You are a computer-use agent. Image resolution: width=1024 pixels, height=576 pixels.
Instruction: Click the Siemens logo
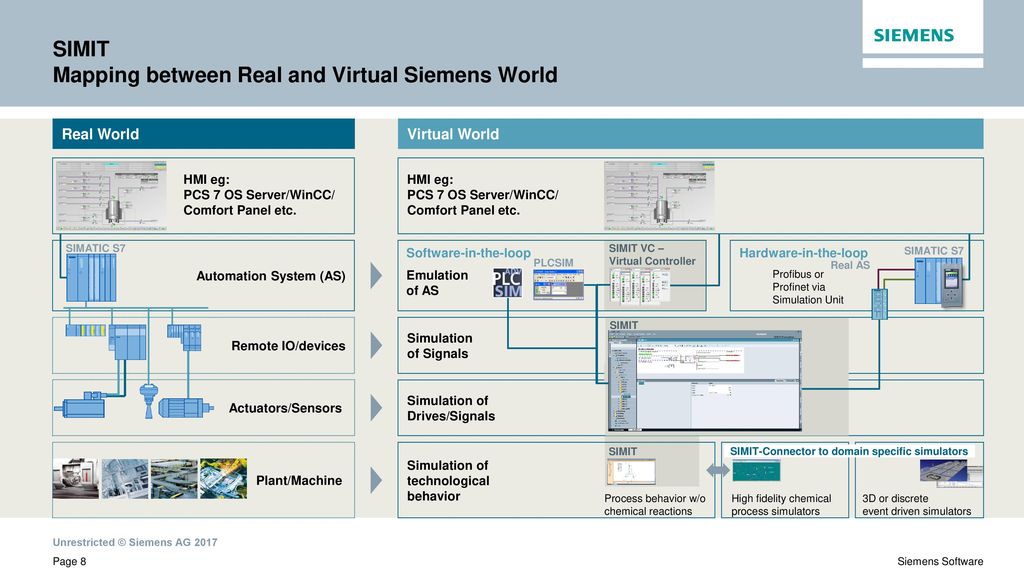[x=914, y=35]
